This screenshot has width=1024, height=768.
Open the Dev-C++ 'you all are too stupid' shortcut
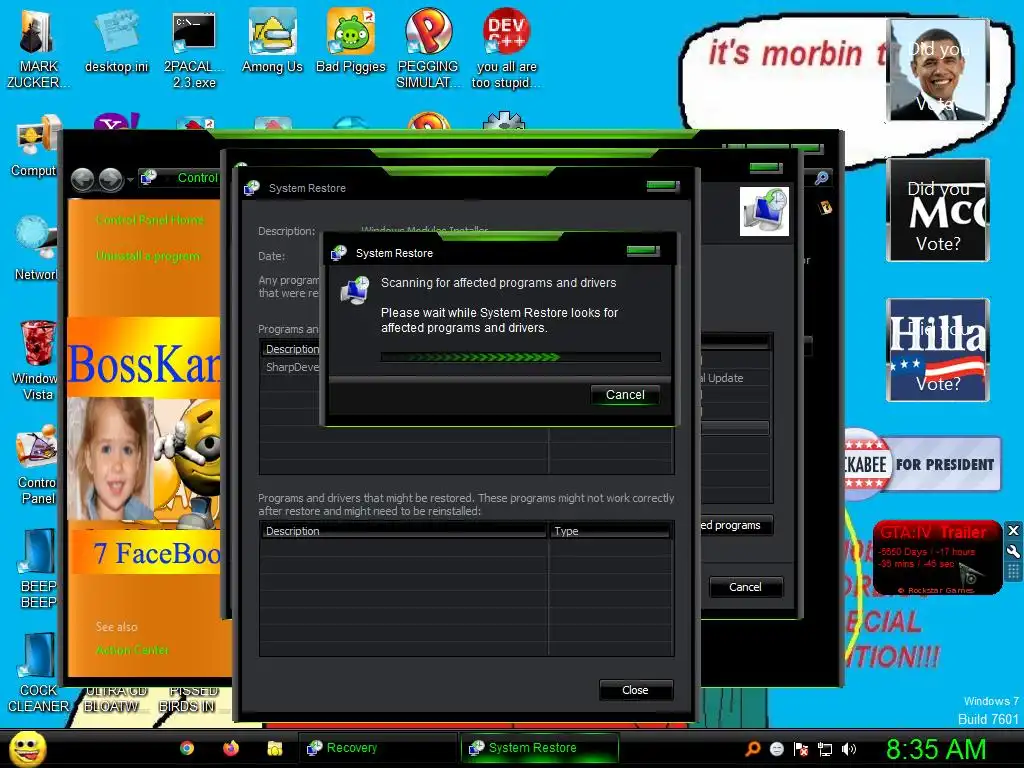[x=506, y=48]
